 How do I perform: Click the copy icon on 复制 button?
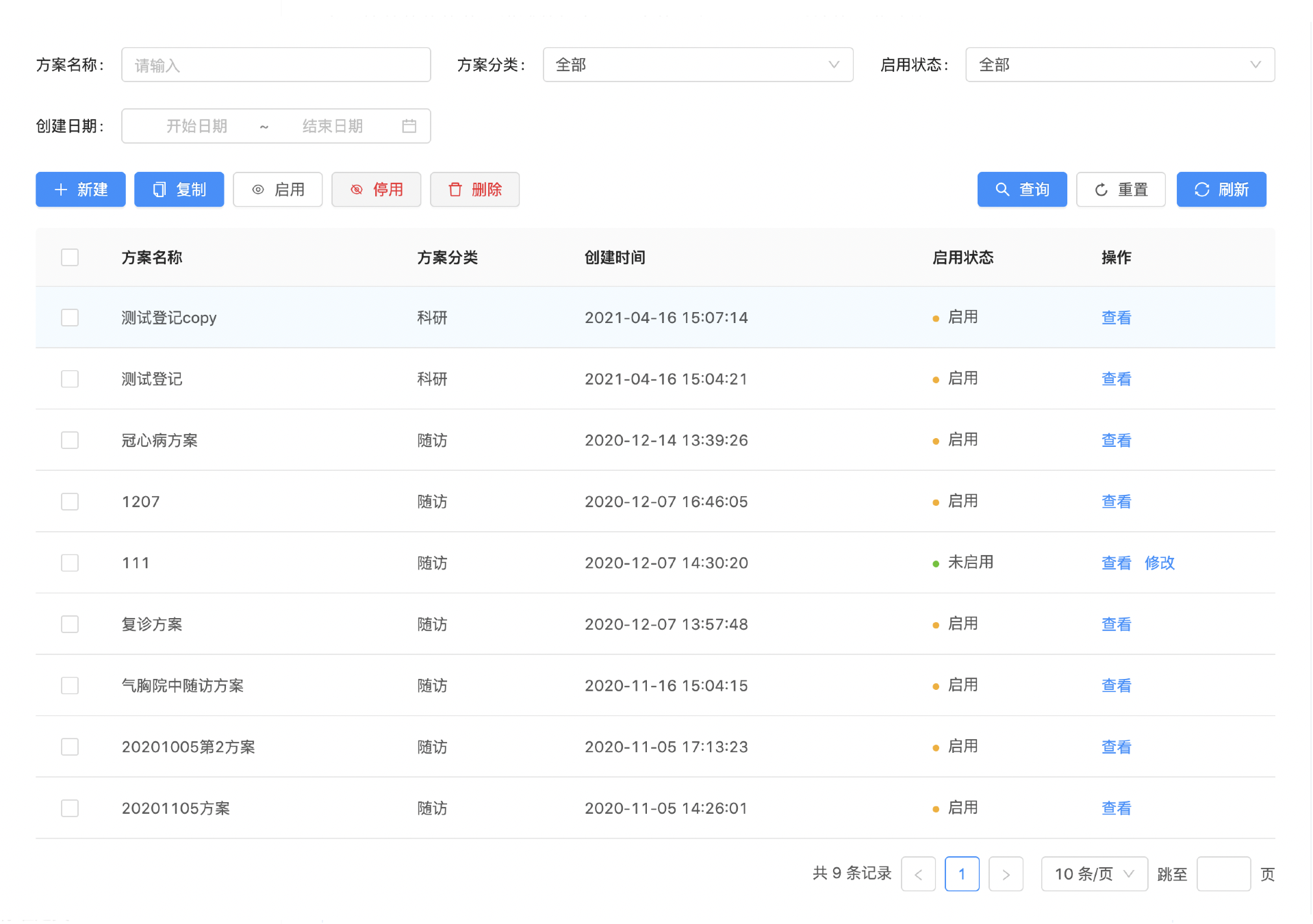(160, 190)
